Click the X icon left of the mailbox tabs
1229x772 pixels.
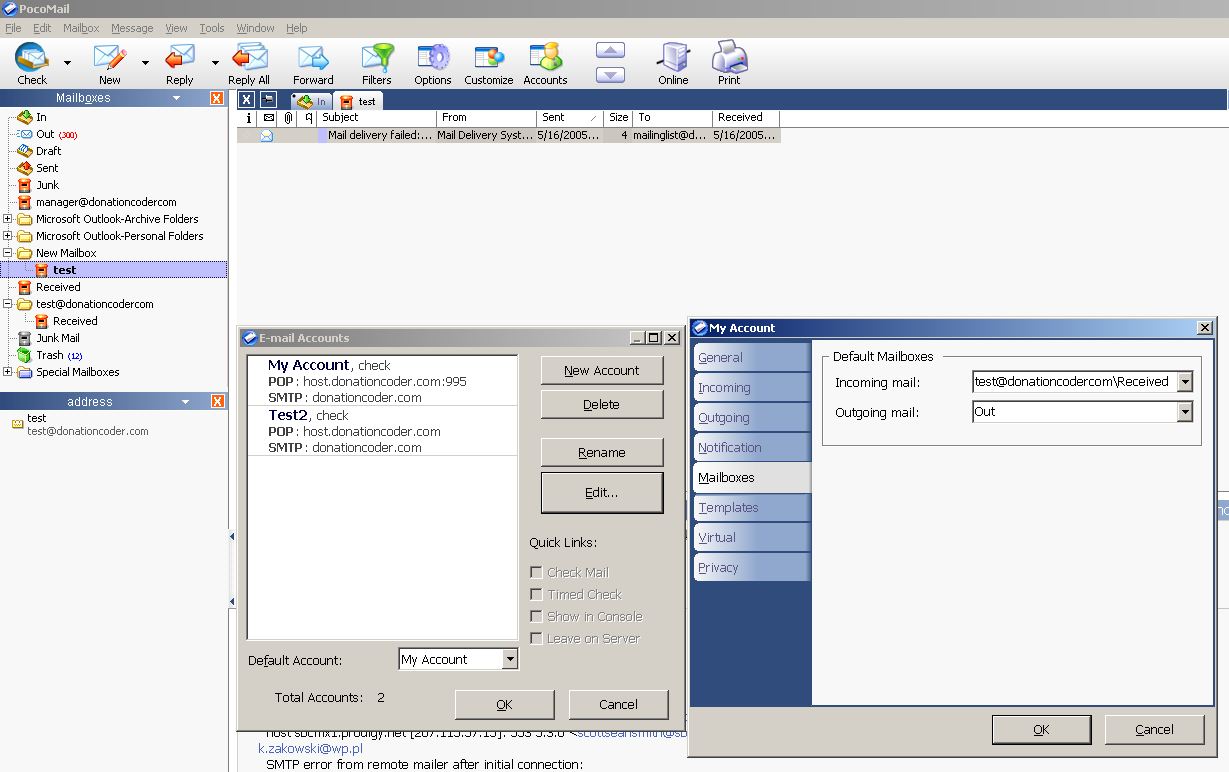point(246,100)
